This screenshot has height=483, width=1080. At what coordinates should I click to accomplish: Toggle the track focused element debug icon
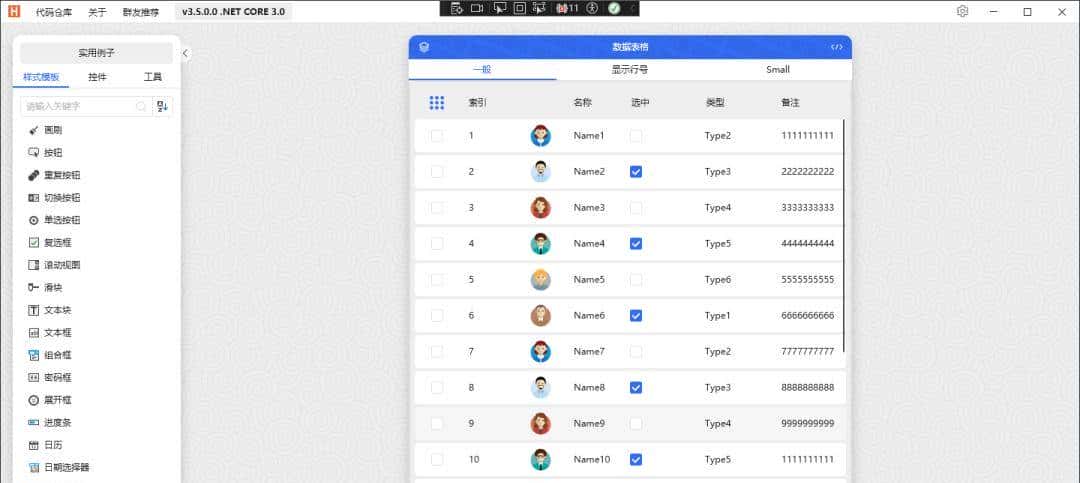click(539, 8)
